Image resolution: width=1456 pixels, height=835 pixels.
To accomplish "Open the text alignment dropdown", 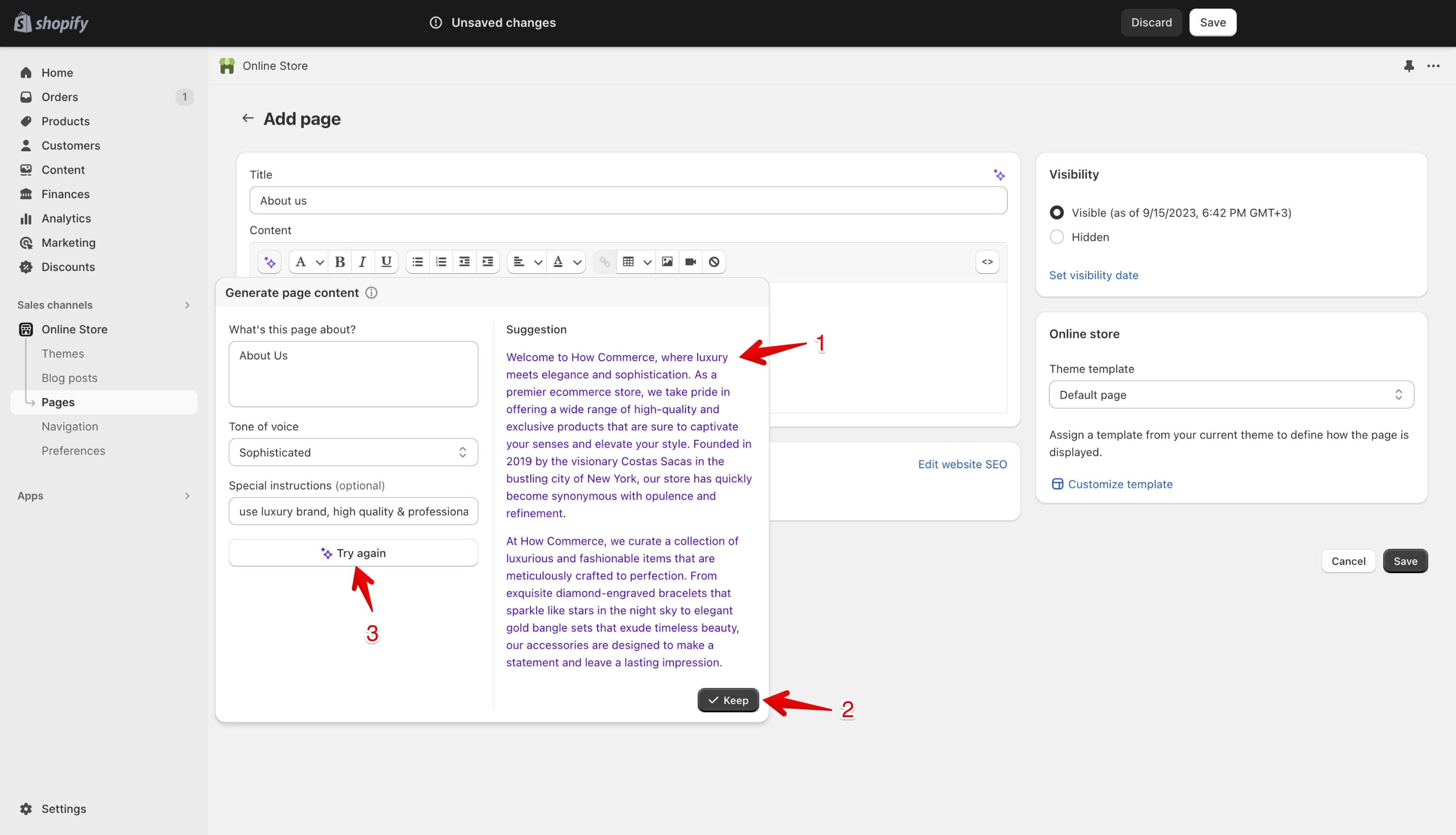I will click(527, 262).
